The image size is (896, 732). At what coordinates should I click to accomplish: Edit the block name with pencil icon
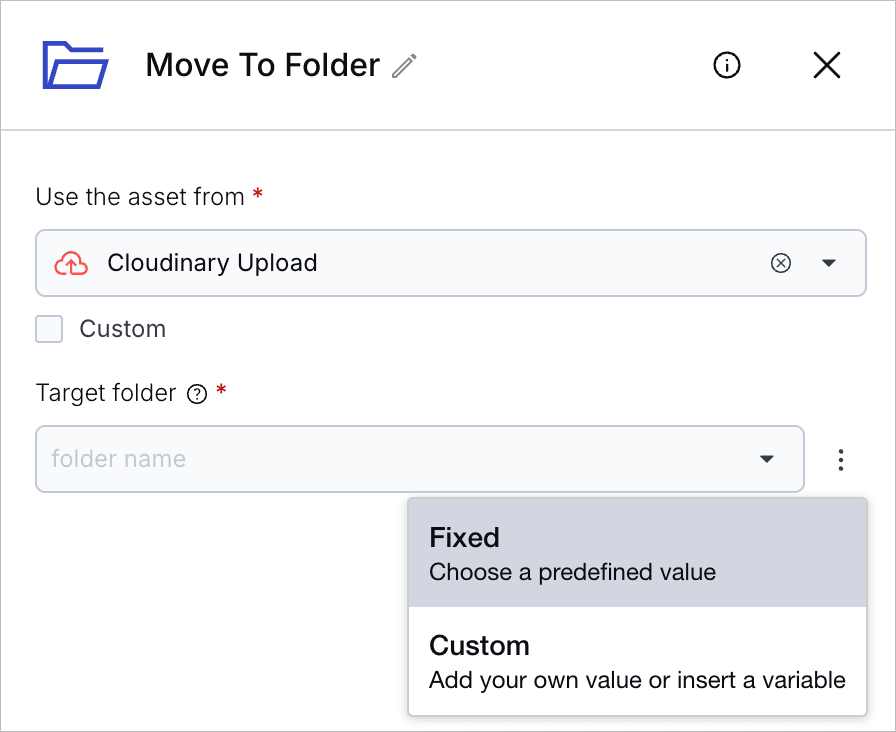coord(405,65)
